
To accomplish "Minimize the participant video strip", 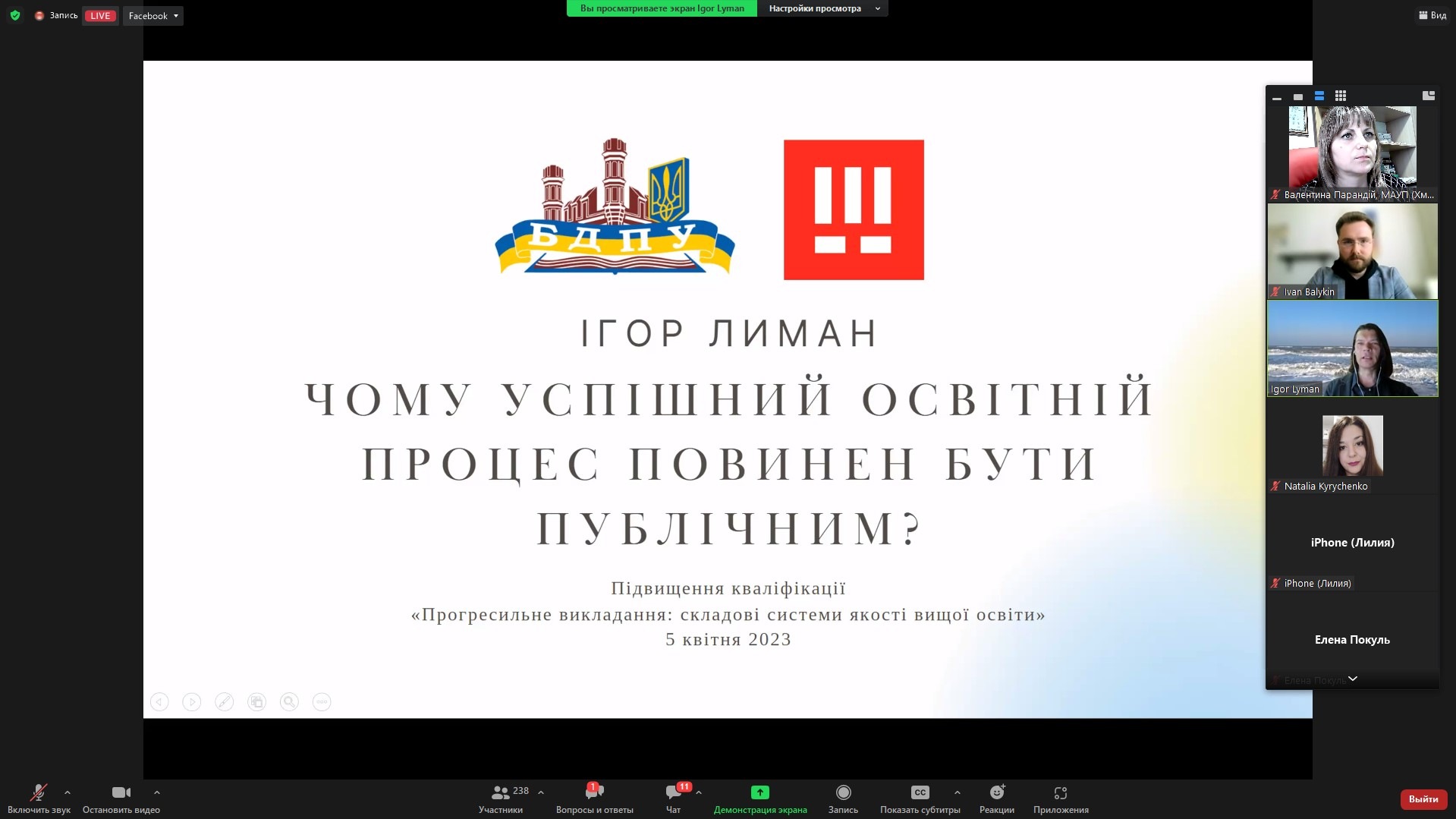I will (1277, 96).
